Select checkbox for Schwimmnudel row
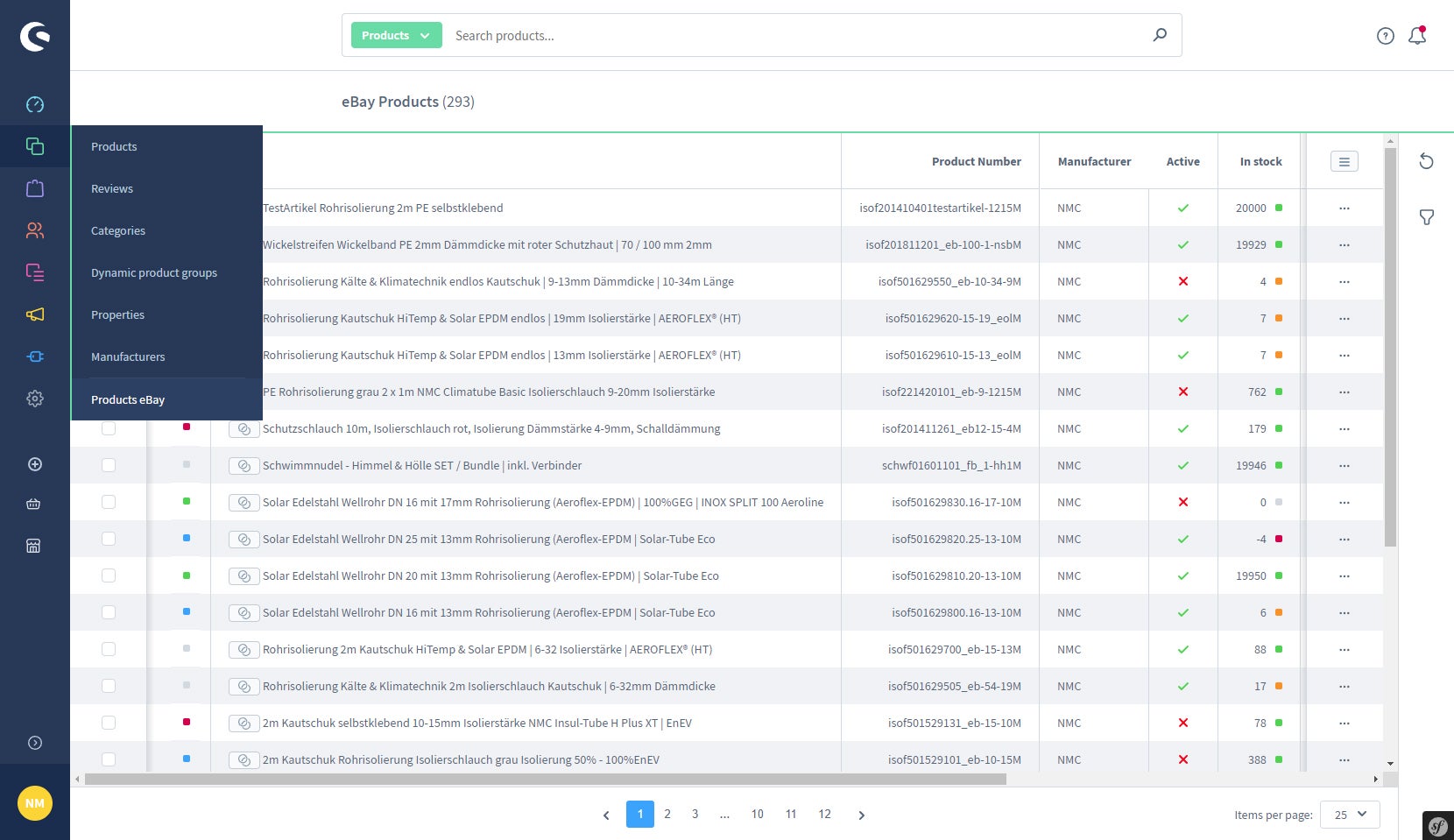This screenshot has height=840, width=1454. pos(109,465)
